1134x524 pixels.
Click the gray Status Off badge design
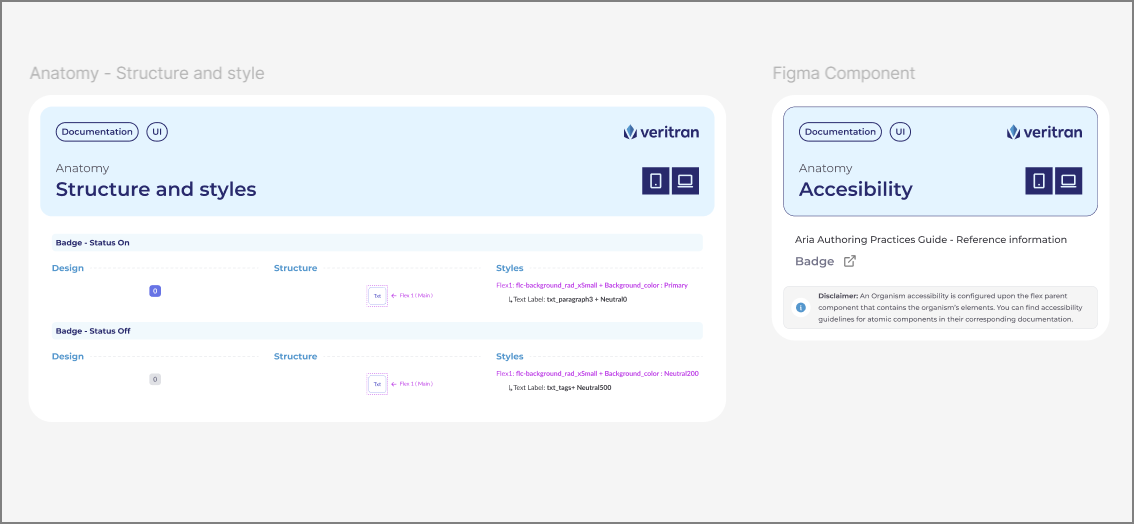click(155, 379)
